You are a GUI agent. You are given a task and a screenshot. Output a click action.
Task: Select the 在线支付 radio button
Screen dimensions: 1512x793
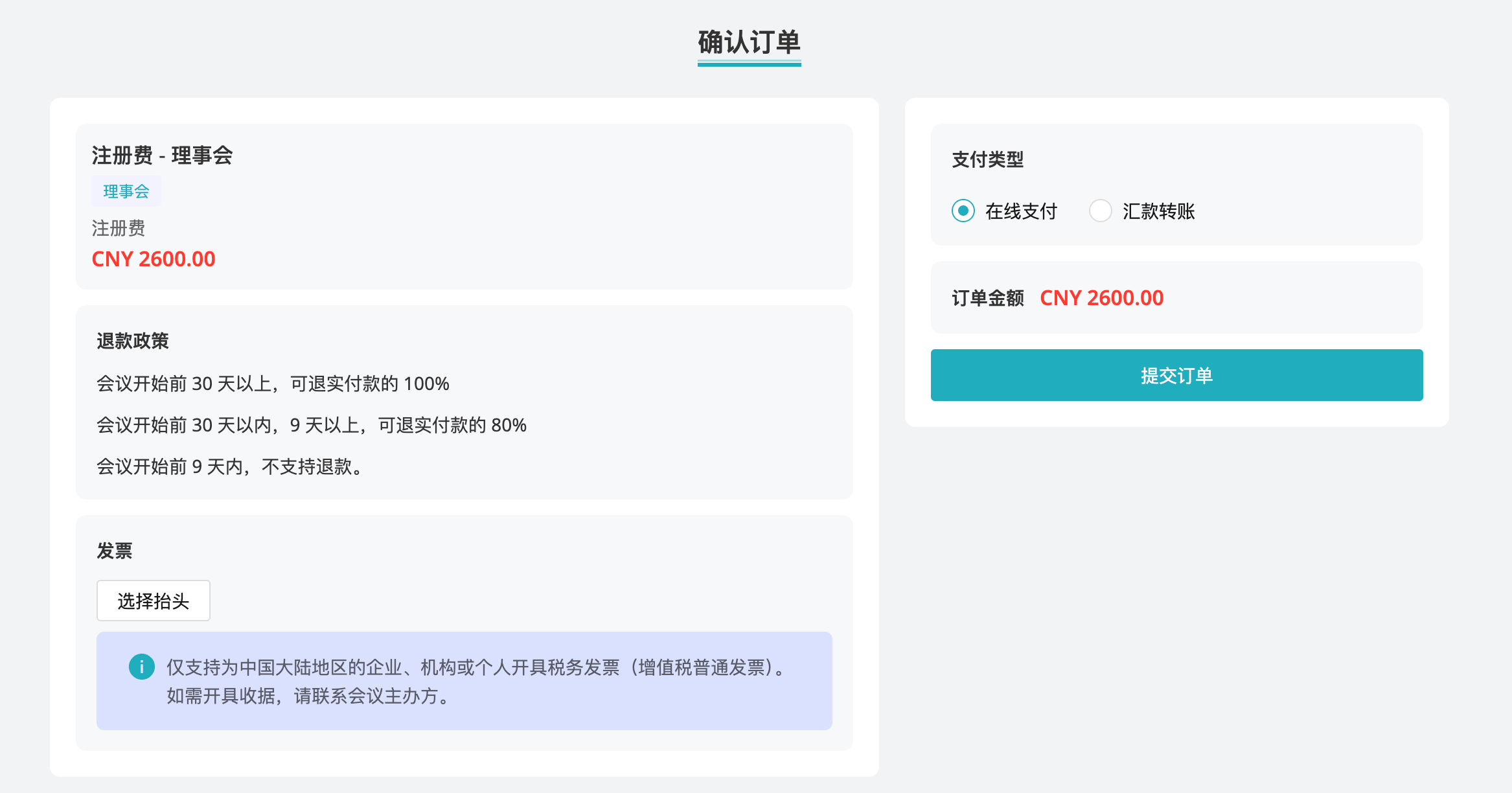pyautogui.click(x=963, y=211)
